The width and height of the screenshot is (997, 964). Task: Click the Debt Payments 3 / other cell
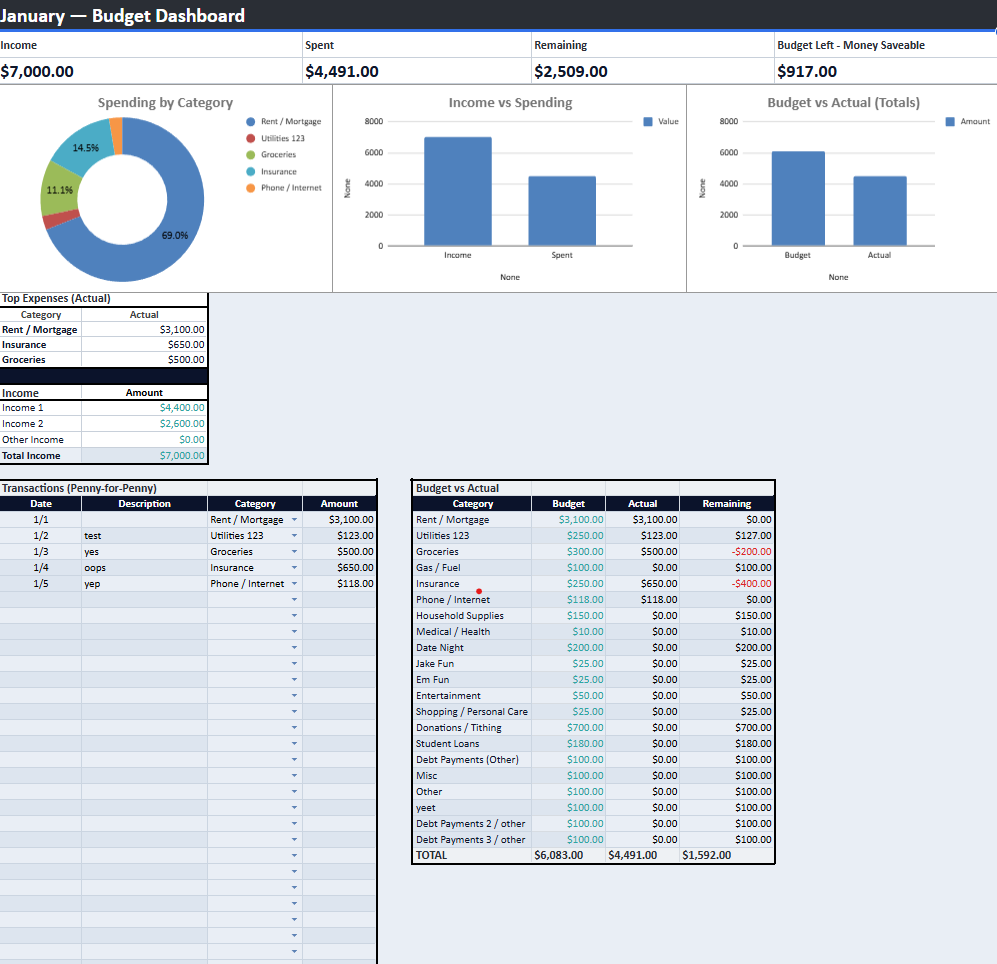tap(472, 839)
